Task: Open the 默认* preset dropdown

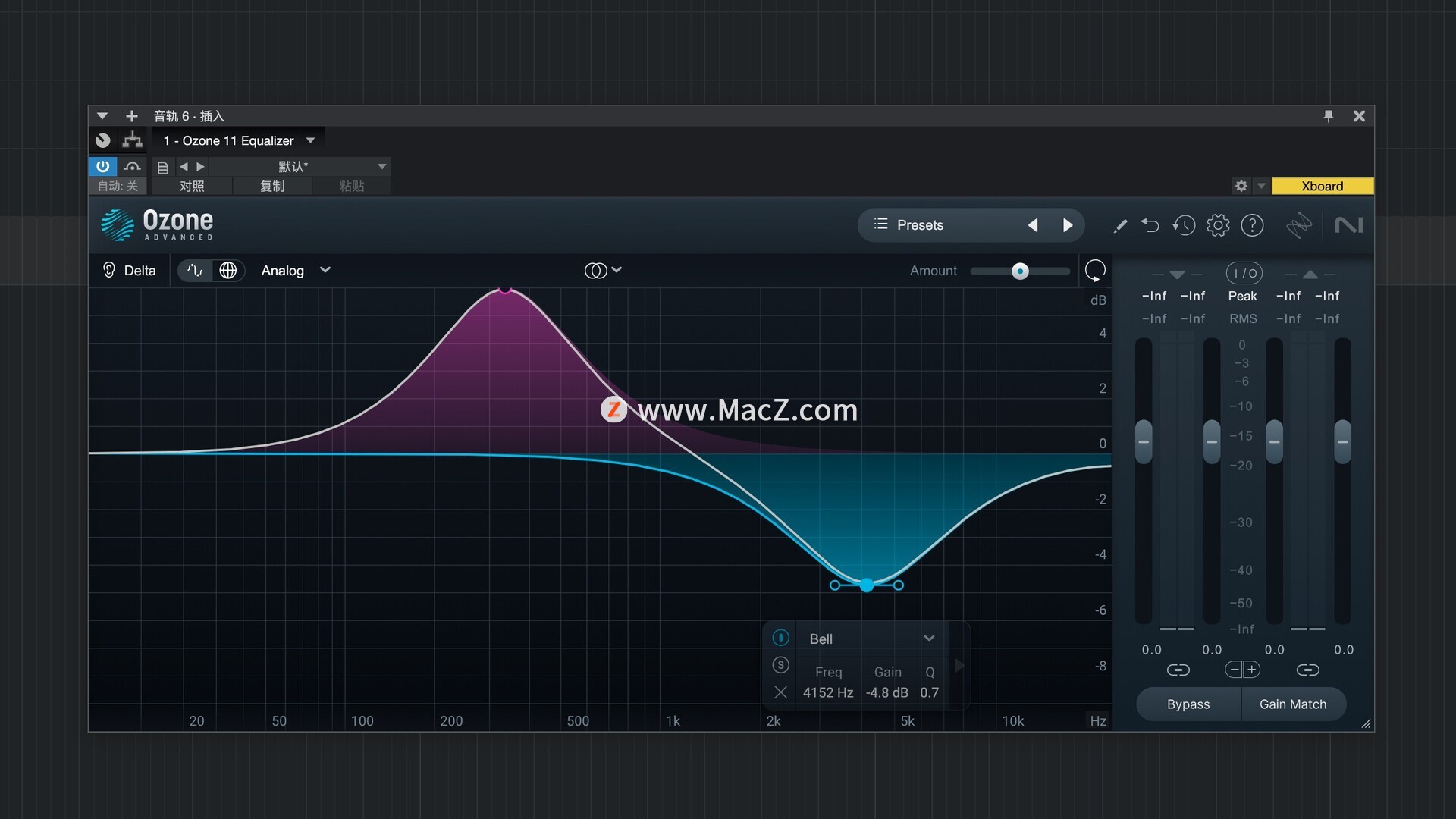Action: tap(300, 166)
